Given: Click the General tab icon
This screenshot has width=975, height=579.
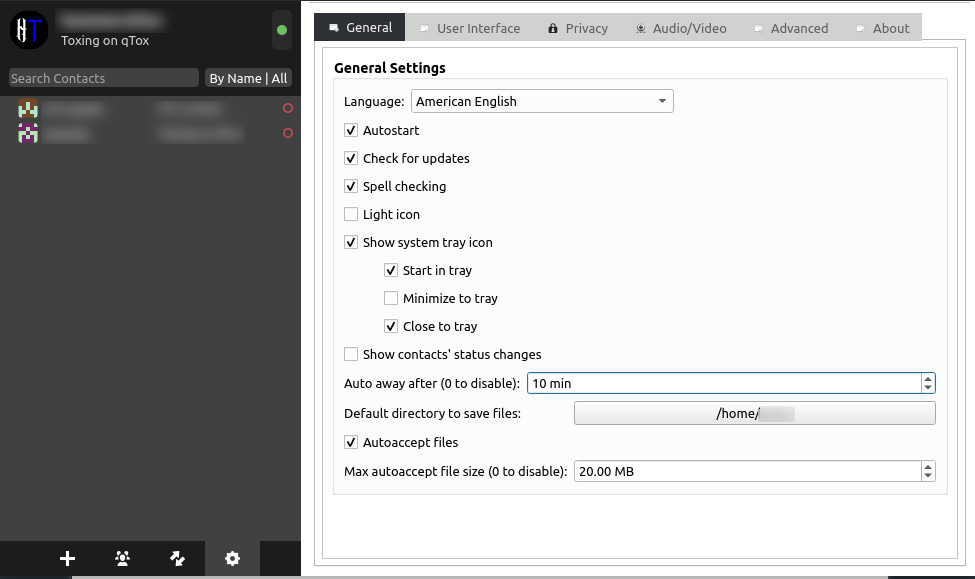Looking at the screenshot, I should [x=334, y=28].
